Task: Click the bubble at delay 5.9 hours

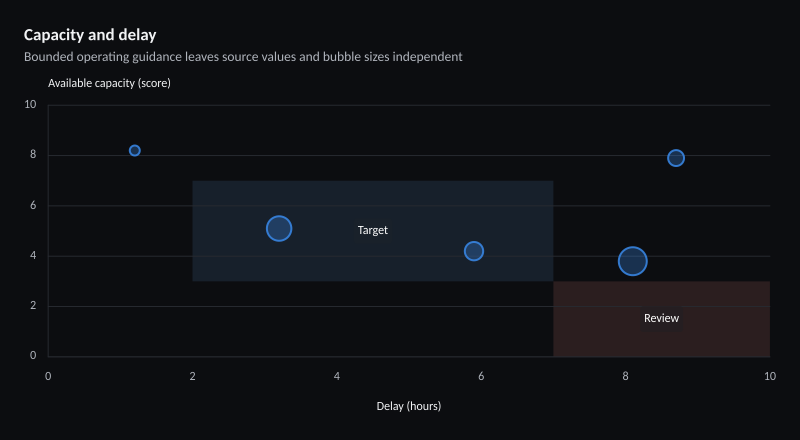Action: pyautogui.click(x=474, y=251)
